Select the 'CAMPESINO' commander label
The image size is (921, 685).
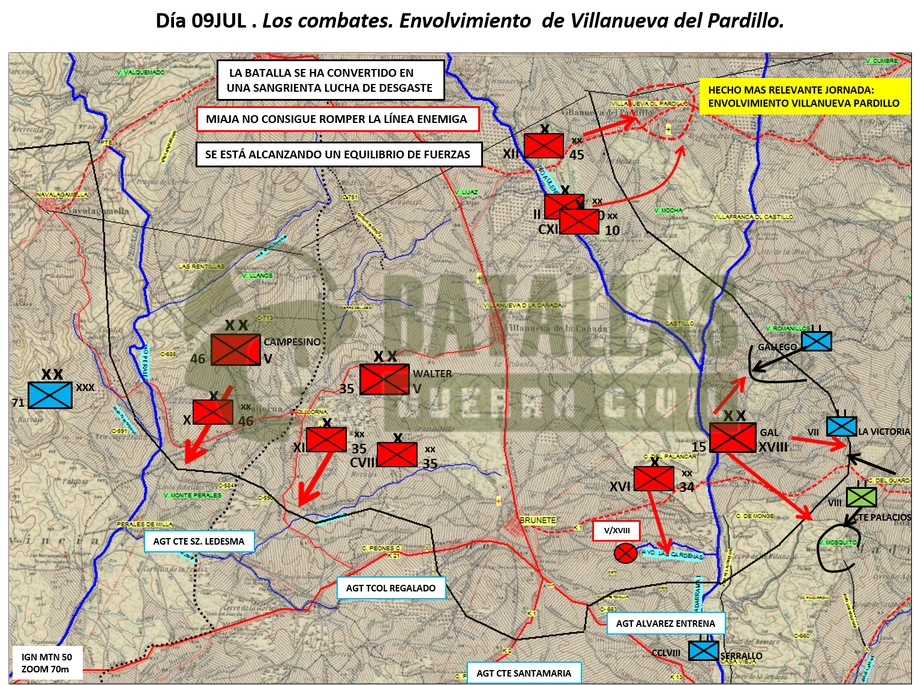coord(292,342)
